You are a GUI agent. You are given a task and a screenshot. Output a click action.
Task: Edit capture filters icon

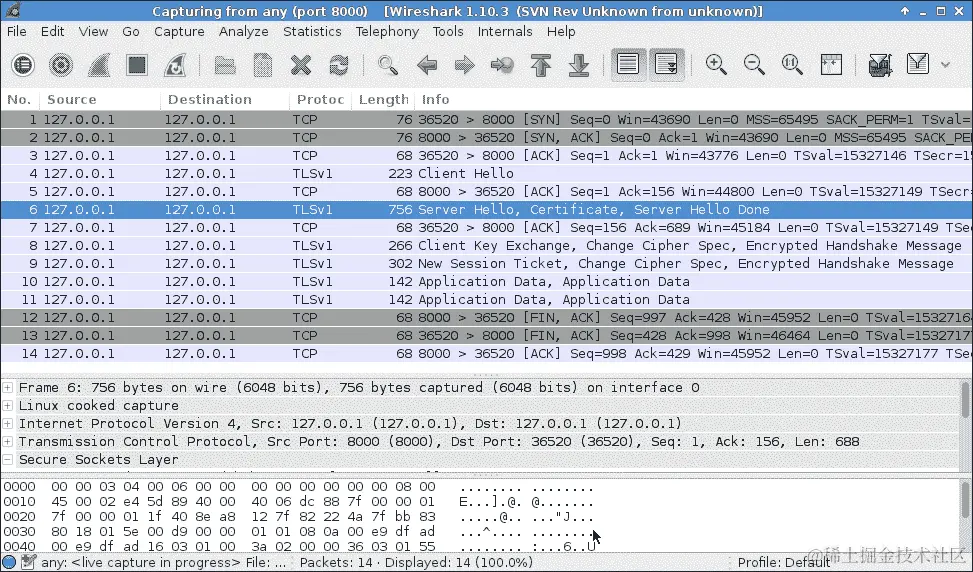(x=880, y=65)
